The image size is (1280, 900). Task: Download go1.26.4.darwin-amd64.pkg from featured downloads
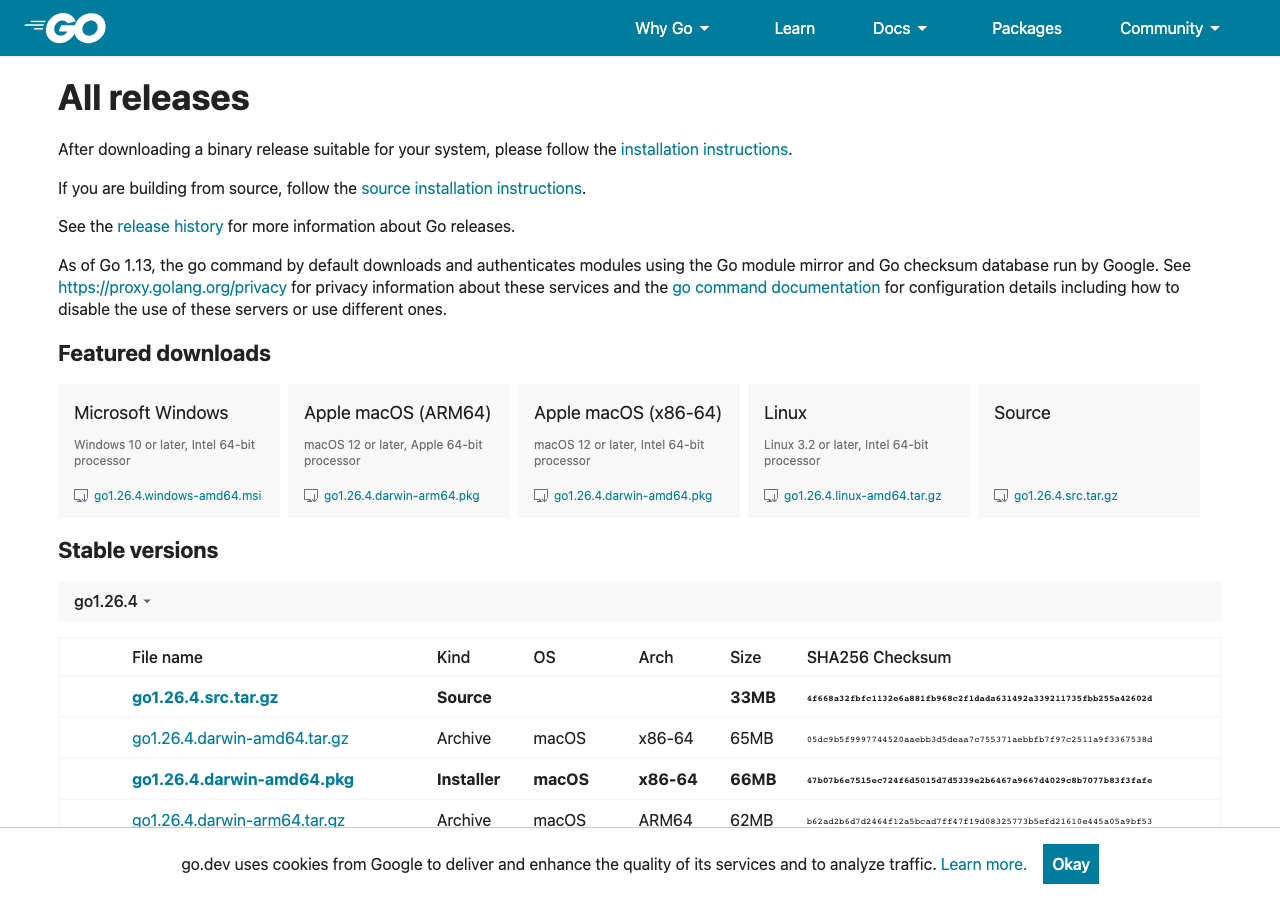[633, 496]
